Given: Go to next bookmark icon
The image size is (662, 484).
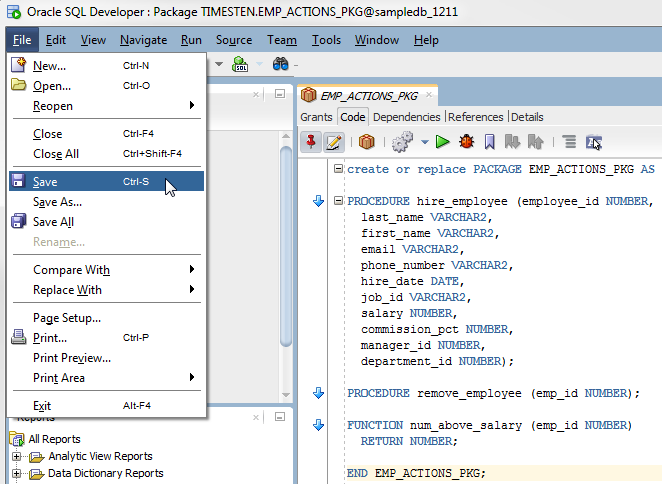Looking at the screenshot, I should tap(512, 142).
